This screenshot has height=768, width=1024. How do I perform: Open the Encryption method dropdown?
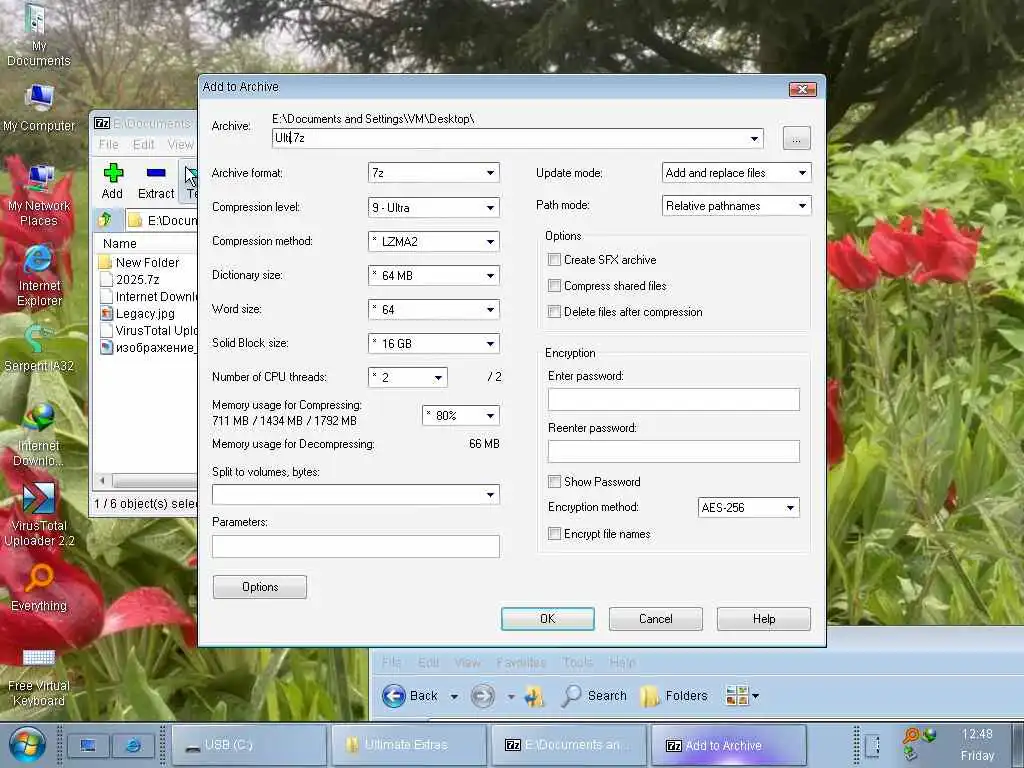point(748,507)
